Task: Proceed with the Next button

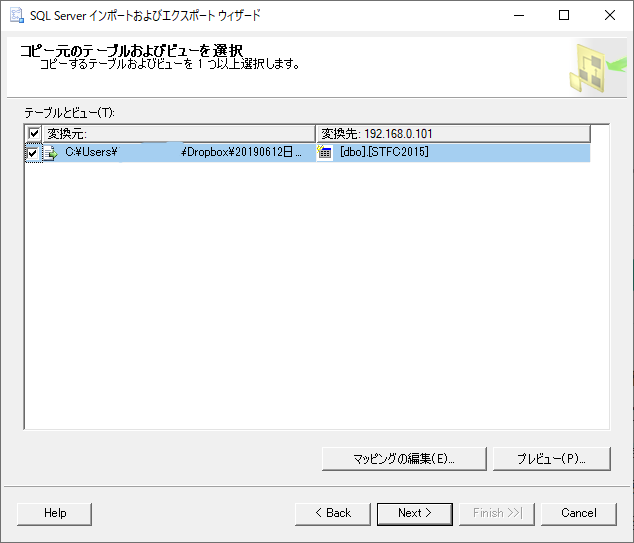Action: pos(414,513)
